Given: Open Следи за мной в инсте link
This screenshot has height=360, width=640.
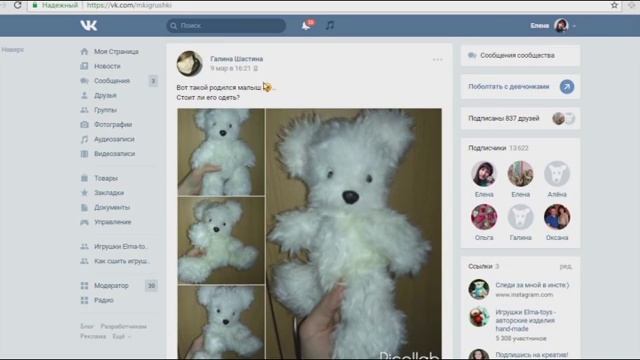Looking at the screenshot, I should pos(532,285).
